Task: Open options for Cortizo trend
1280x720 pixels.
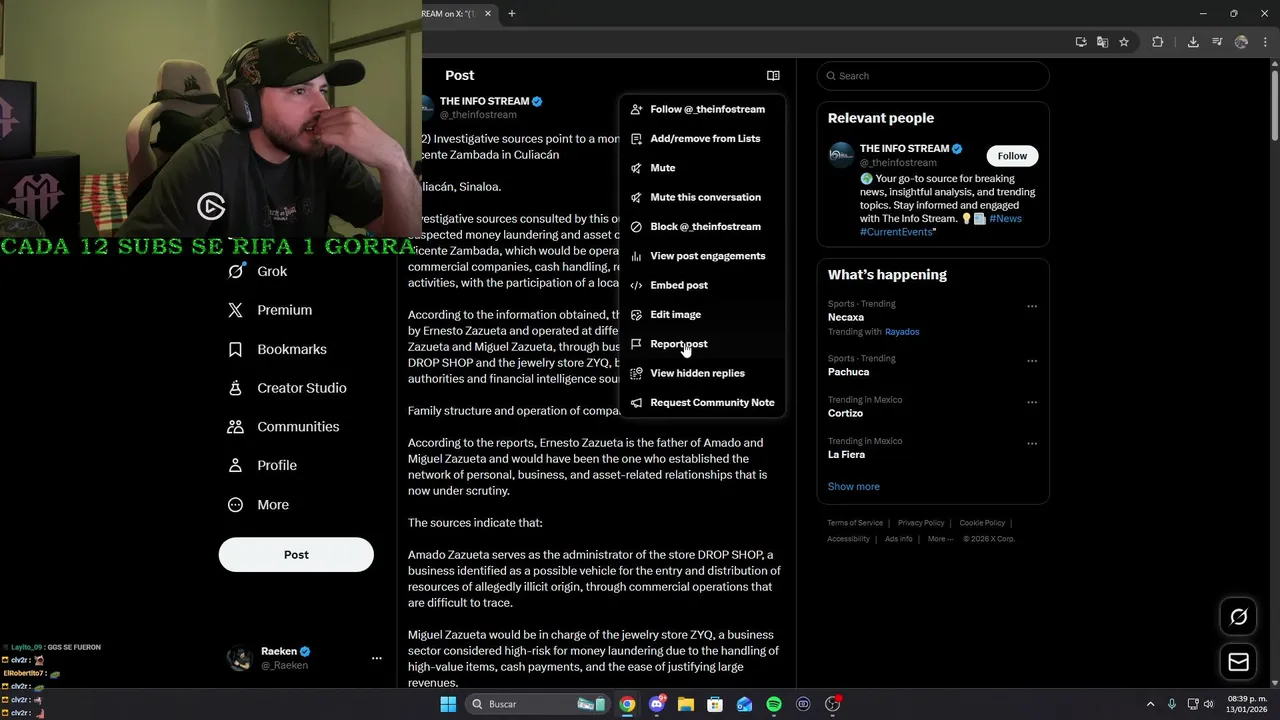Action: (1032, 402)
